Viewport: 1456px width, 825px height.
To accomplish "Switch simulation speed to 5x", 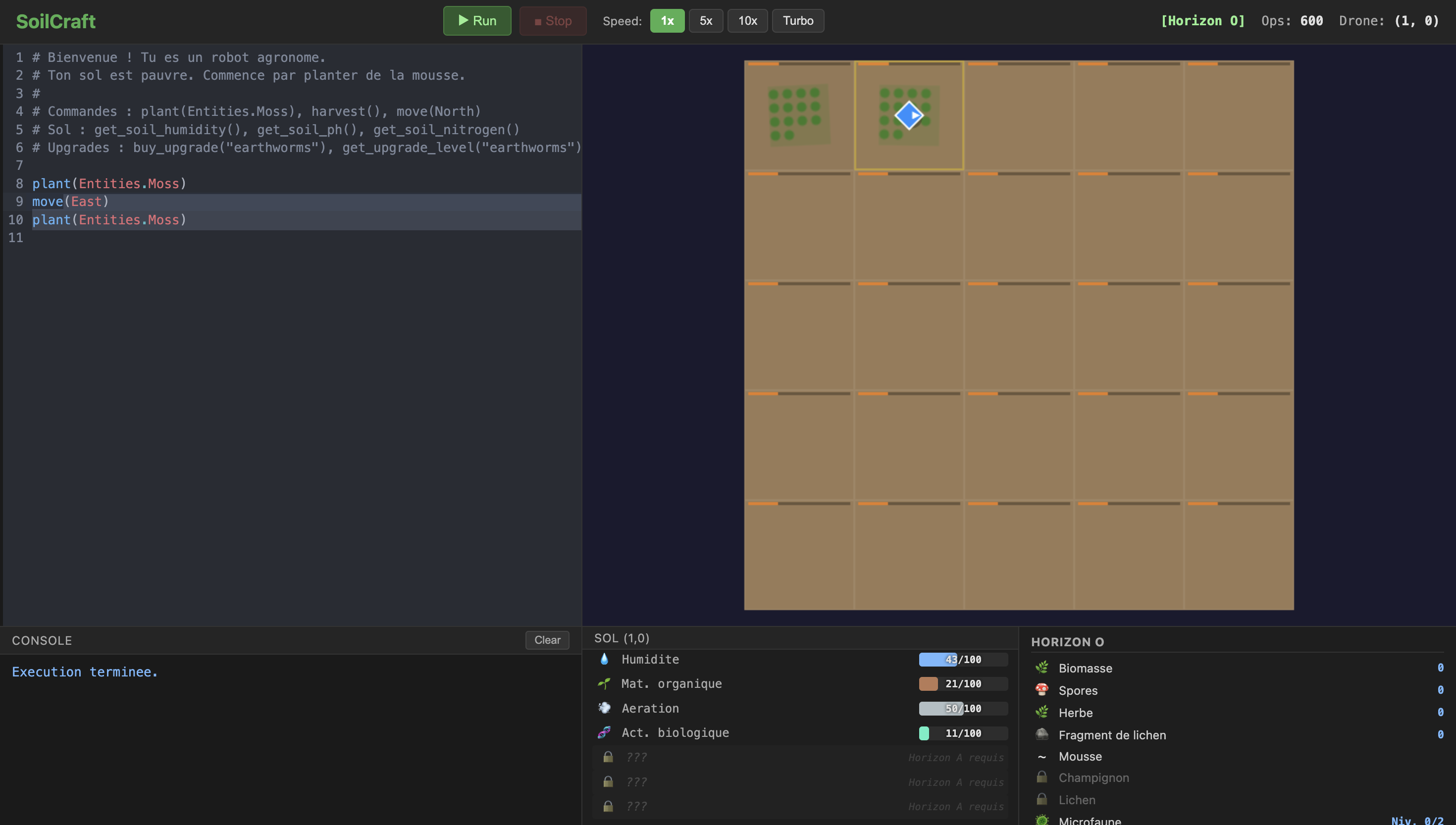I will point(705,21).
